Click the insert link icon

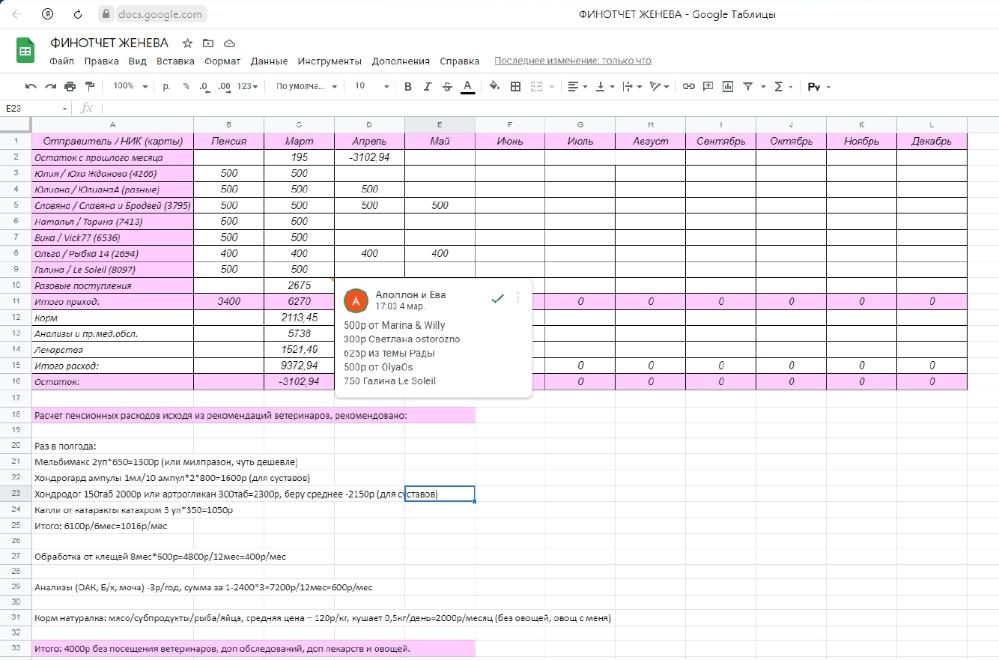(688, 87)
